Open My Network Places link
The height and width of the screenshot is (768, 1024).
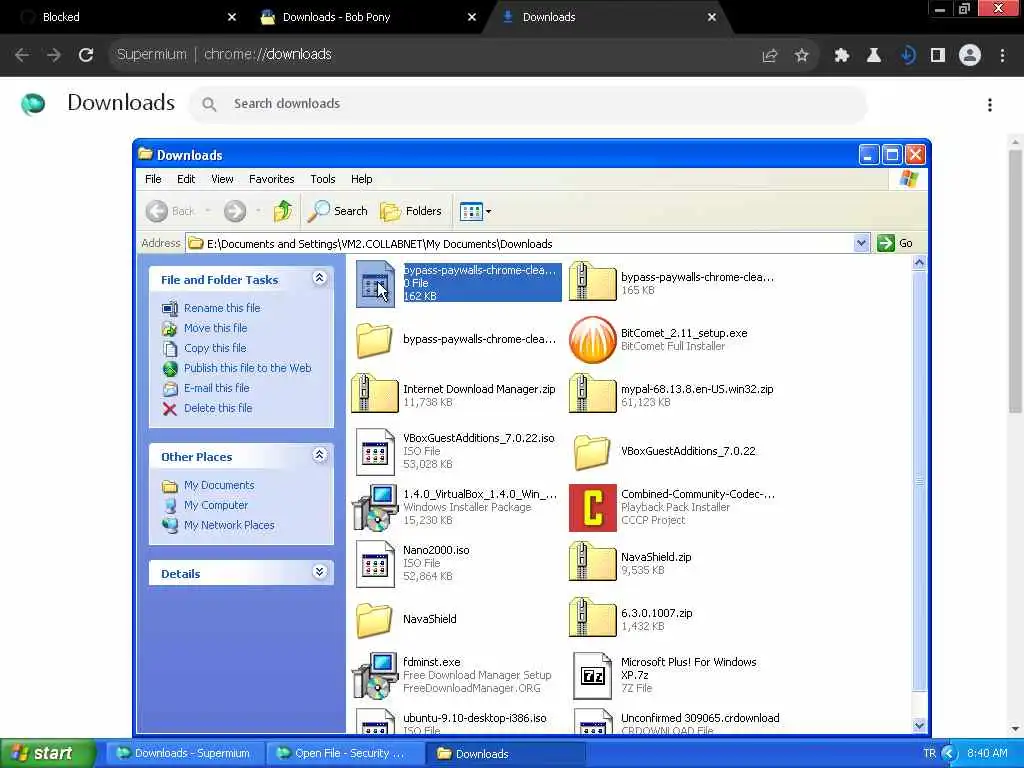(229, 525)
